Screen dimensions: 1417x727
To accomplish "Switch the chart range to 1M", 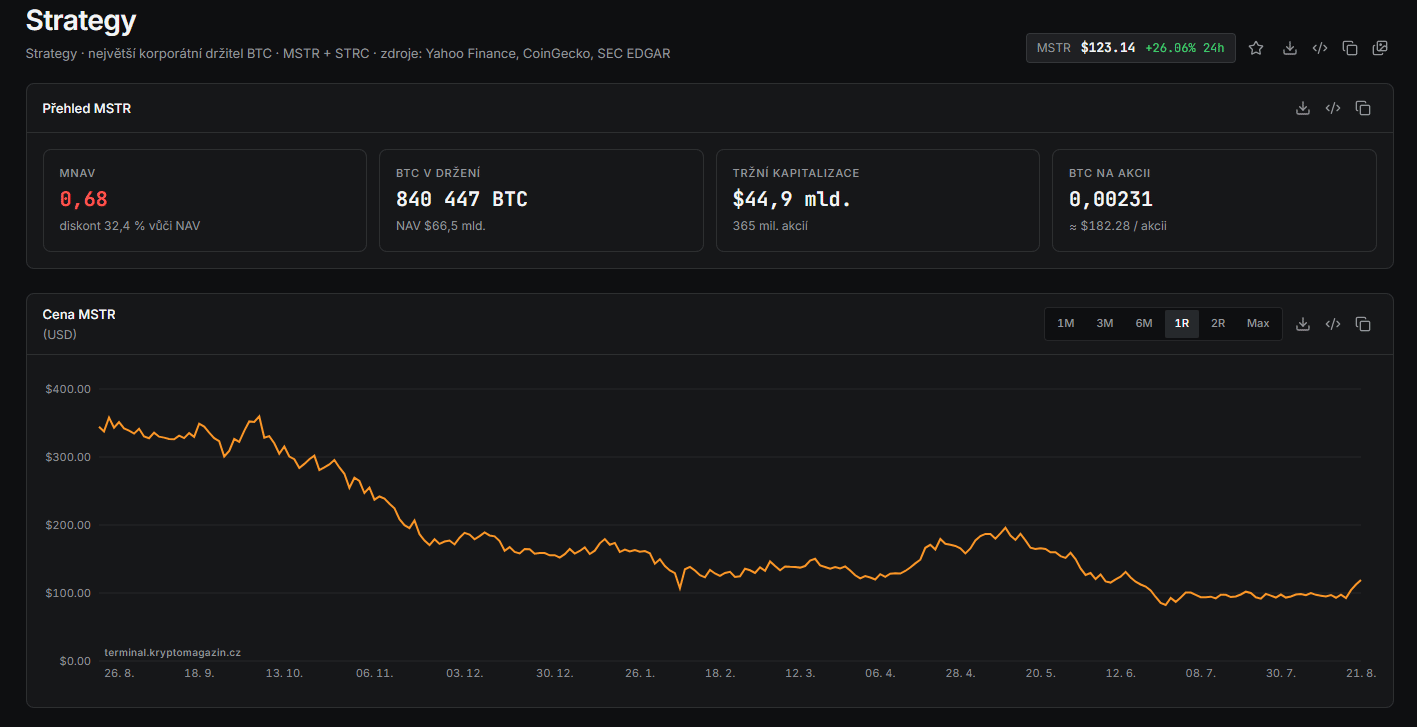I will pos(1066,323).
